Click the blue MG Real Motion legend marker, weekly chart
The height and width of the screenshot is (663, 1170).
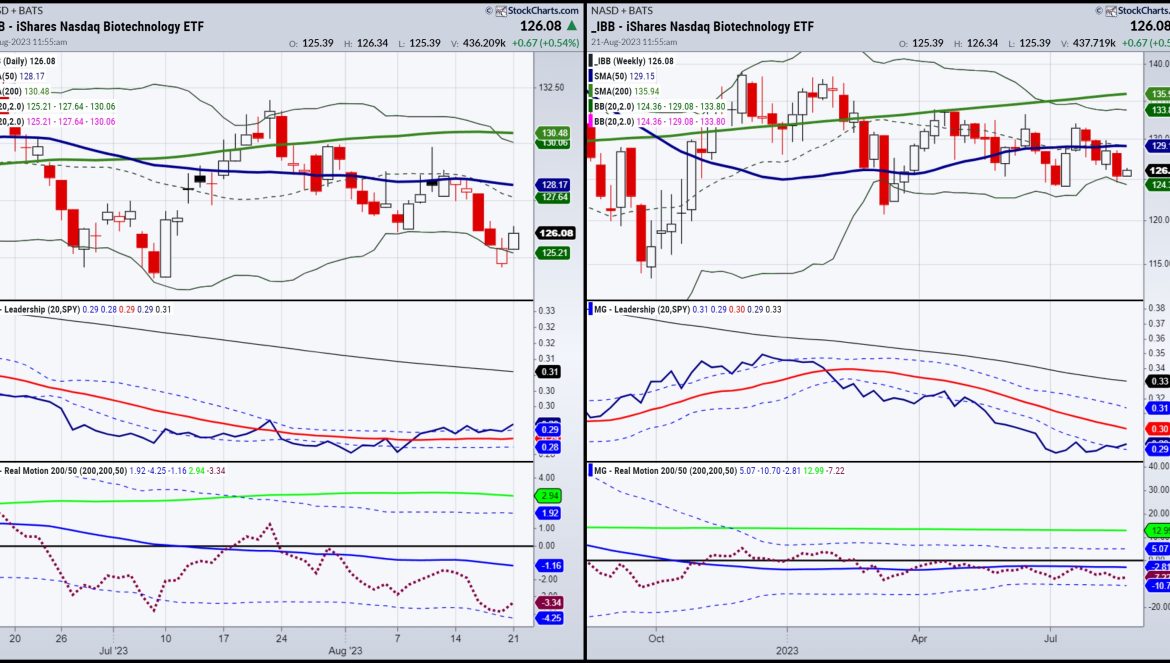(591, 471)
